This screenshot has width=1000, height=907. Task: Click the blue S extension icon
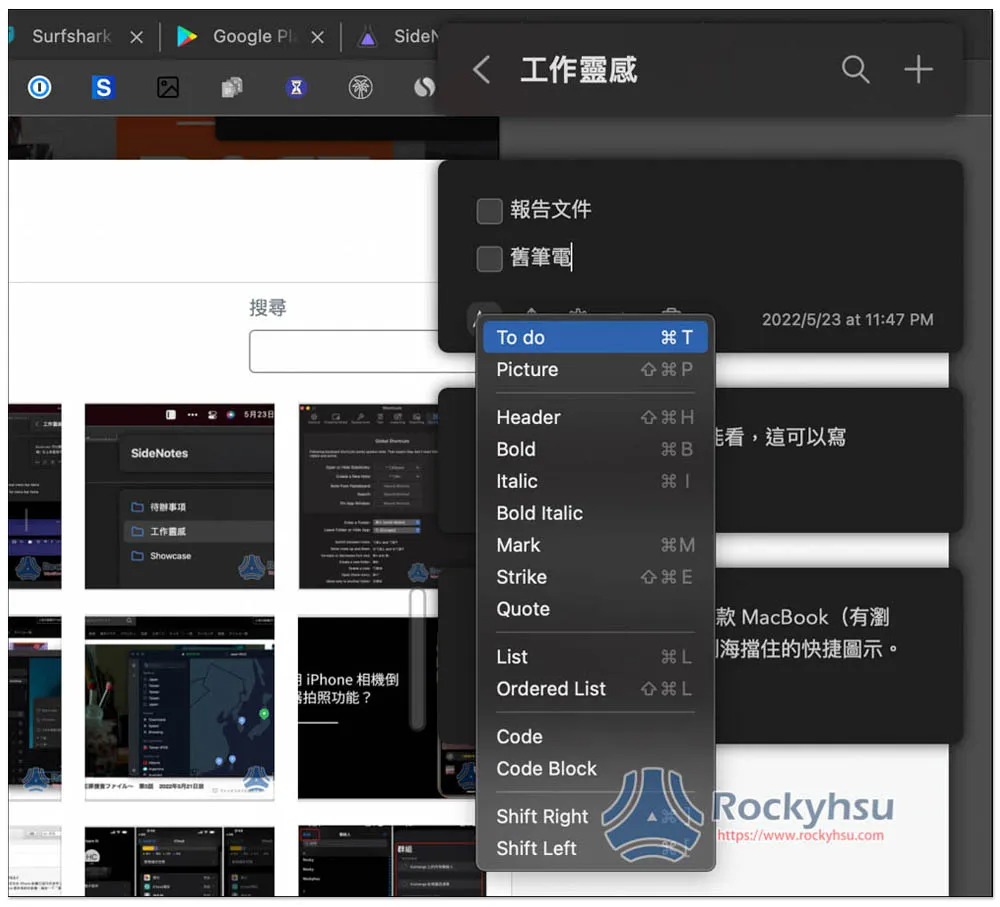coord(103,88)
